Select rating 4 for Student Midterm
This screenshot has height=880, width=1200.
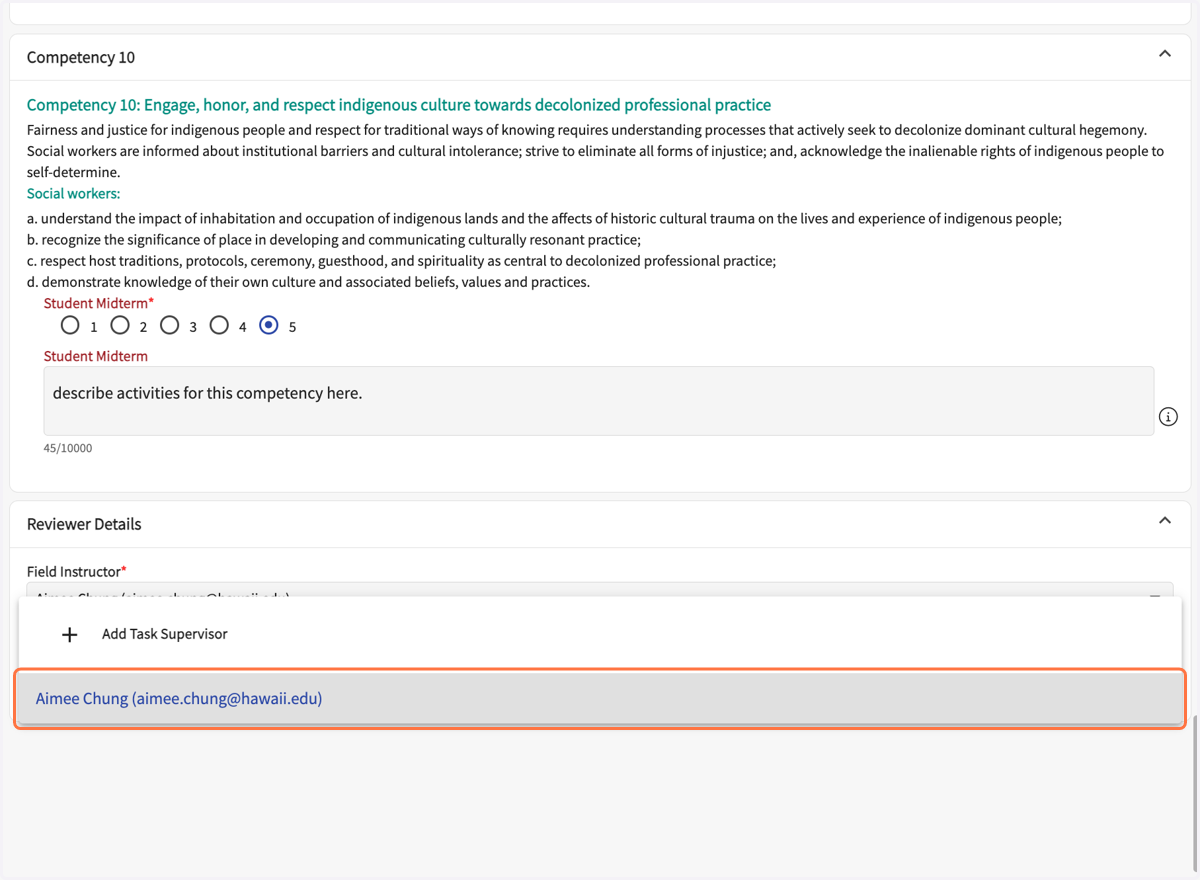click(219, 325)
